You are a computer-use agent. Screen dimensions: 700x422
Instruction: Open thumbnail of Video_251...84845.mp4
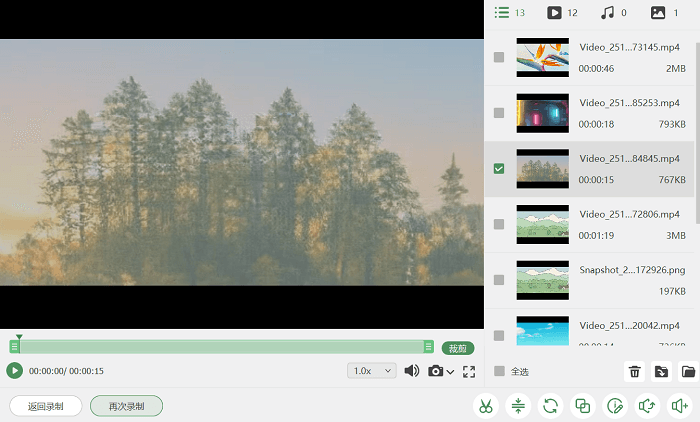tap(542, 168)
